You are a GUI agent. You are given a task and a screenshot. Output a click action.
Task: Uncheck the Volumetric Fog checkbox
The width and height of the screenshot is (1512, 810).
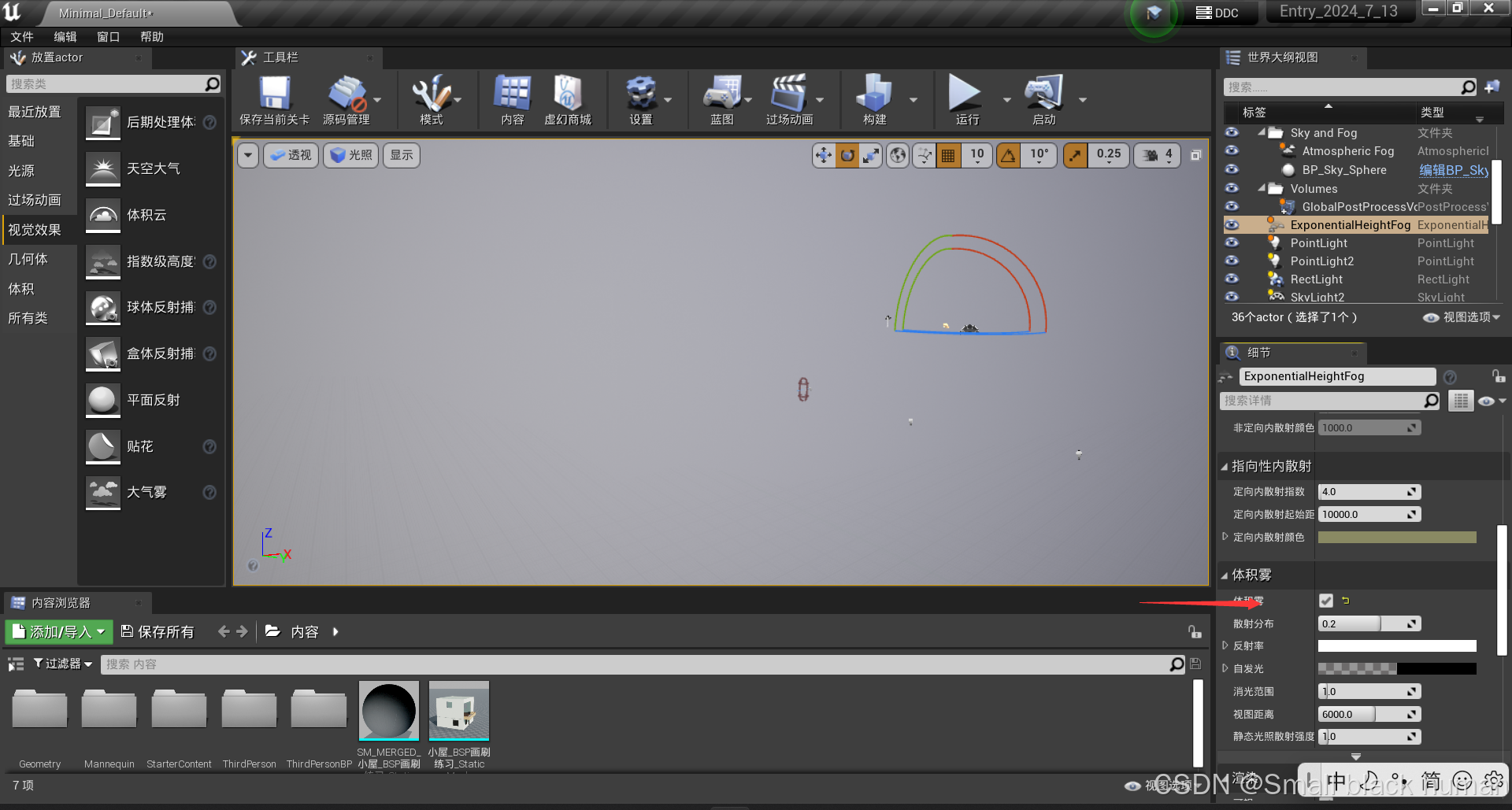coord(1326,601)
